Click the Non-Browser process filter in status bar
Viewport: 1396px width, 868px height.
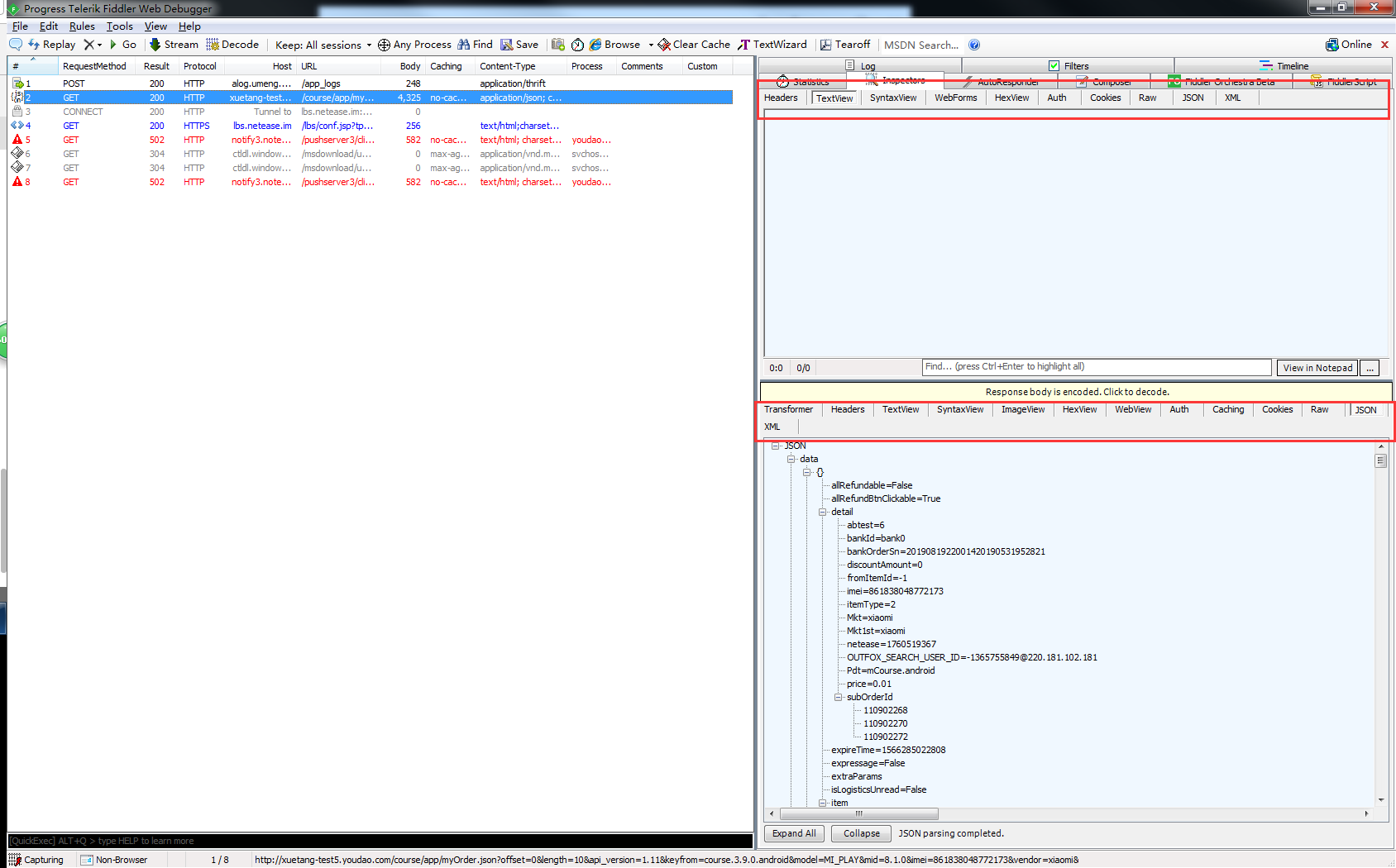point(114,860)
